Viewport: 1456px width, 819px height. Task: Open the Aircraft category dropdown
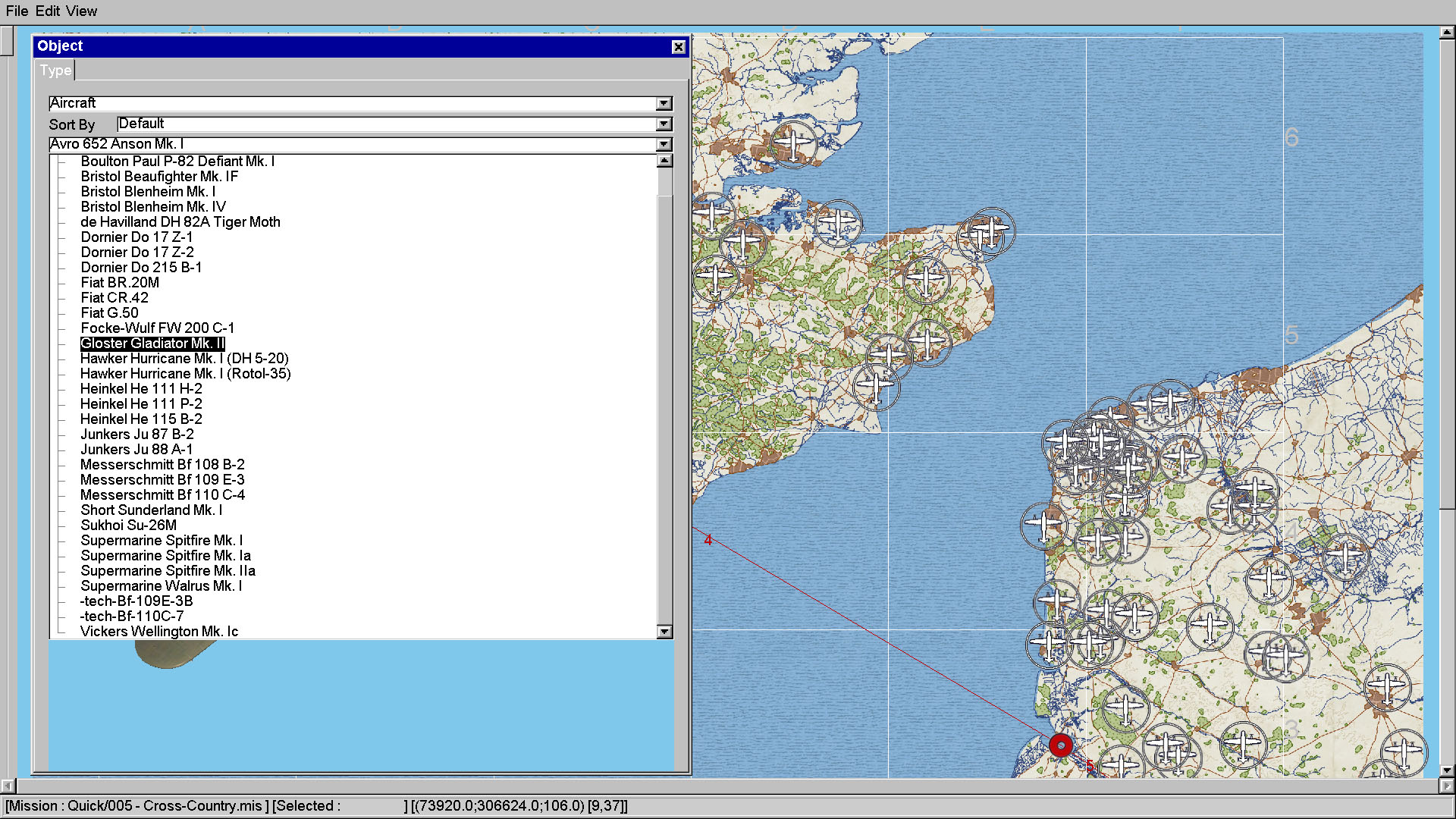[x=664, y=103]
